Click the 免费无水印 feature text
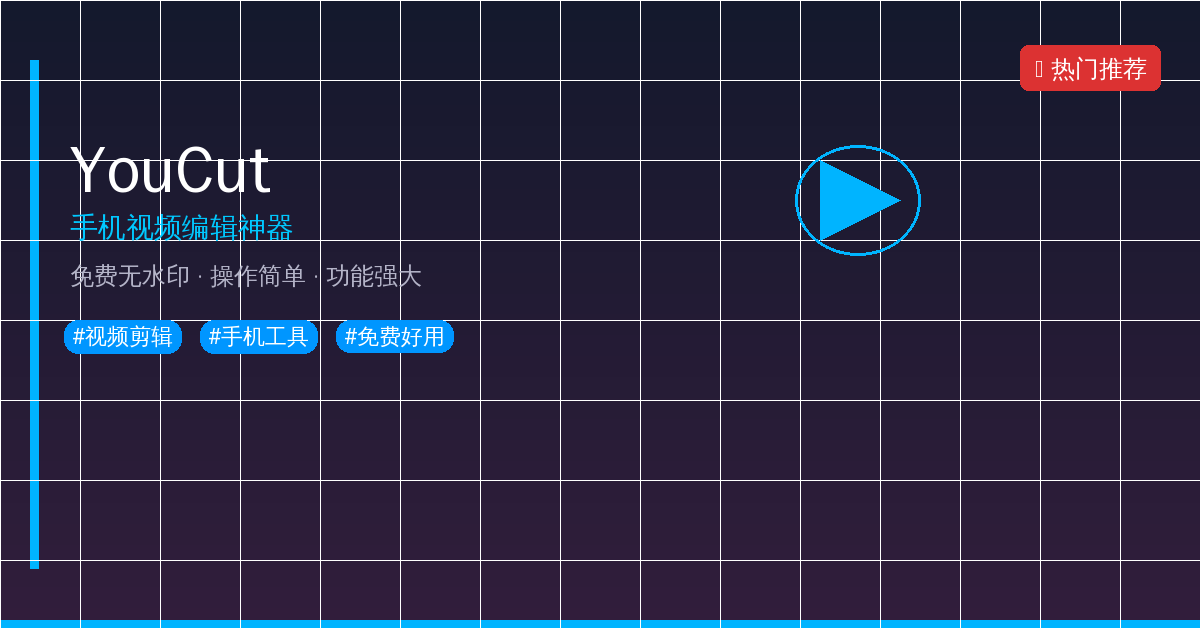The height and width of the screenshot is (628, 1200). (130, 276)
